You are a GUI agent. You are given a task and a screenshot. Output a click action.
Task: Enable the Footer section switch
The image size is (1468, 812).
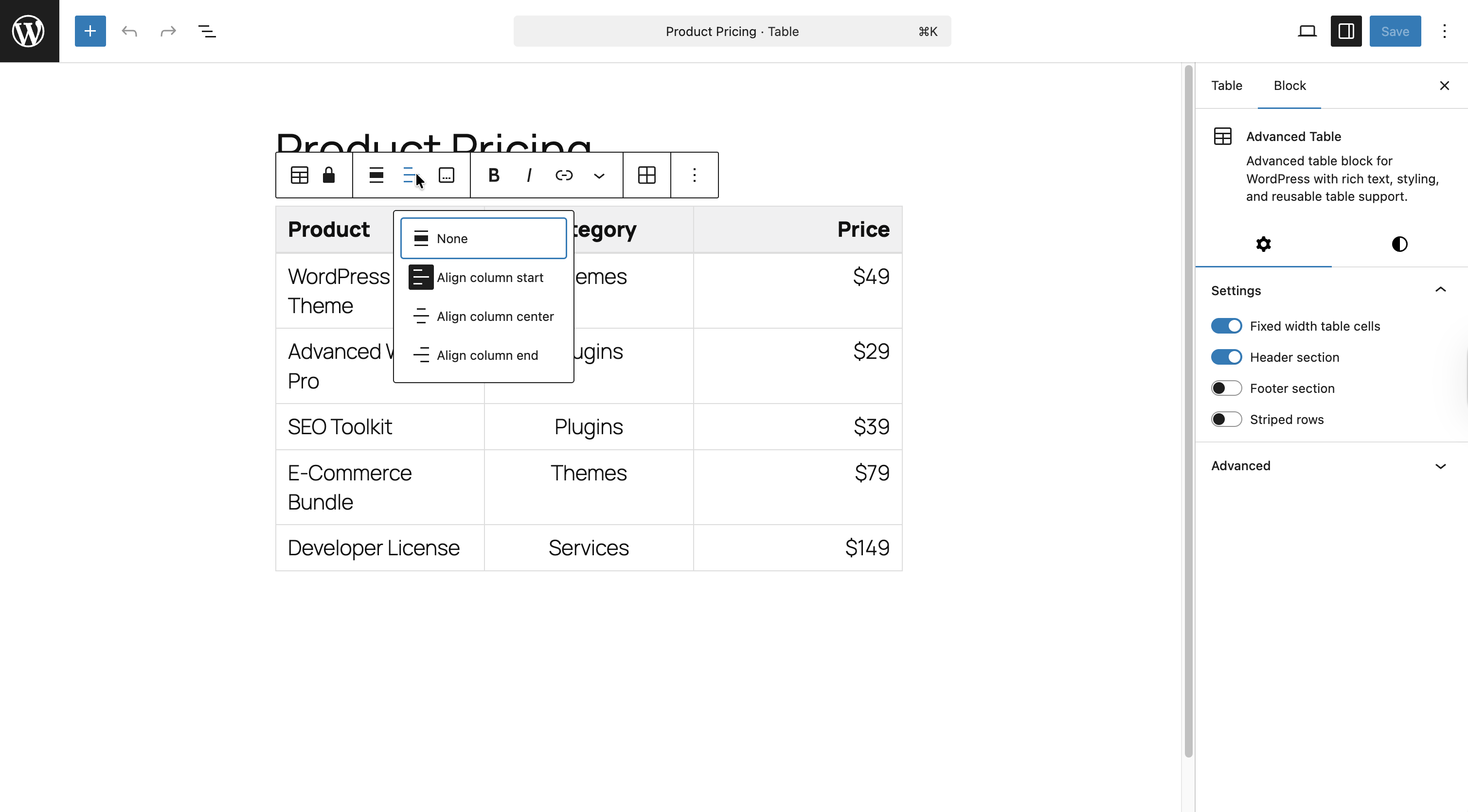[x=1226, y=388]
